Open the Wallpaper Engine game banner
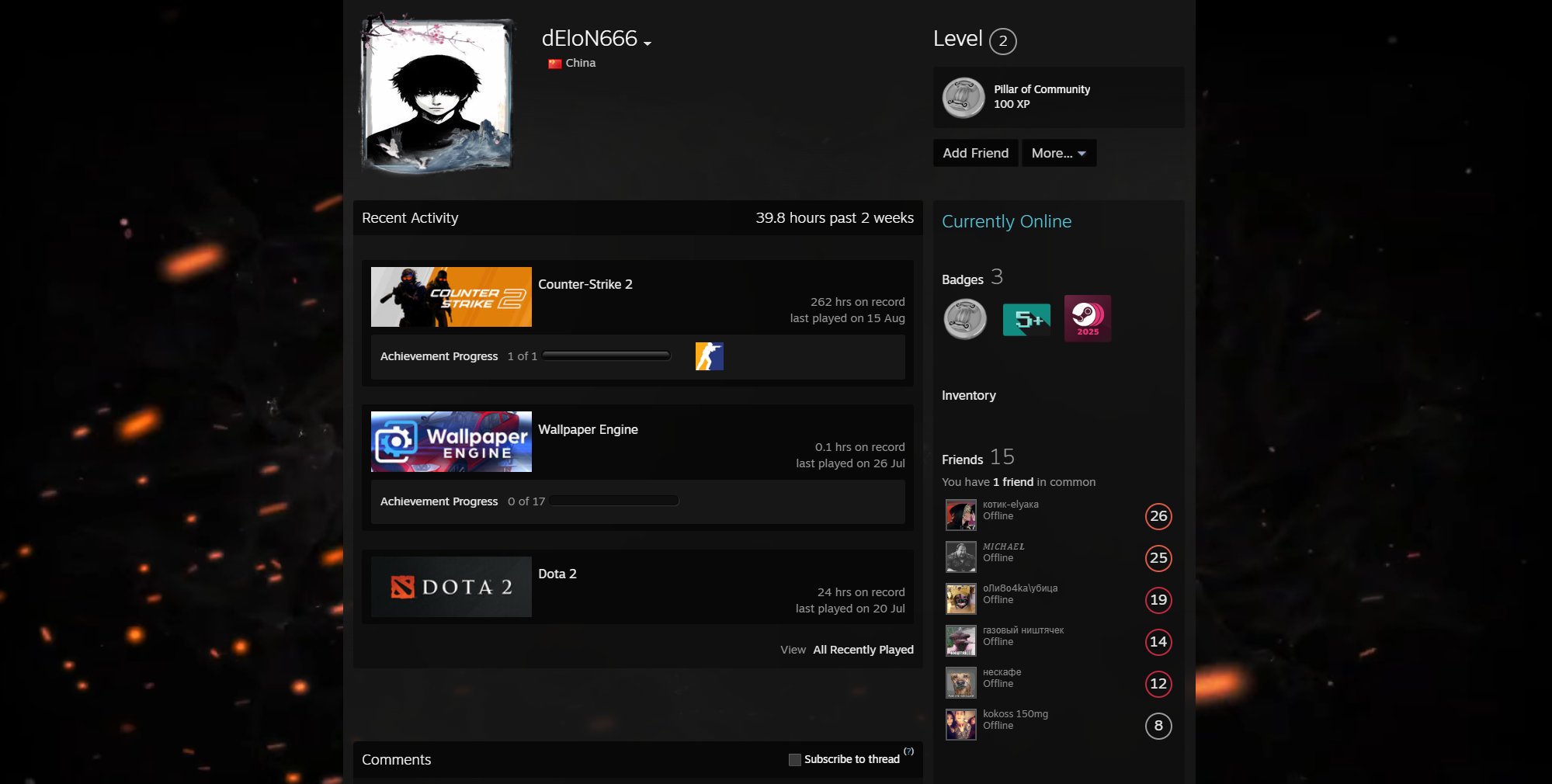The width and height of the screenshot is (1552, 784). [x=451, y=442]
